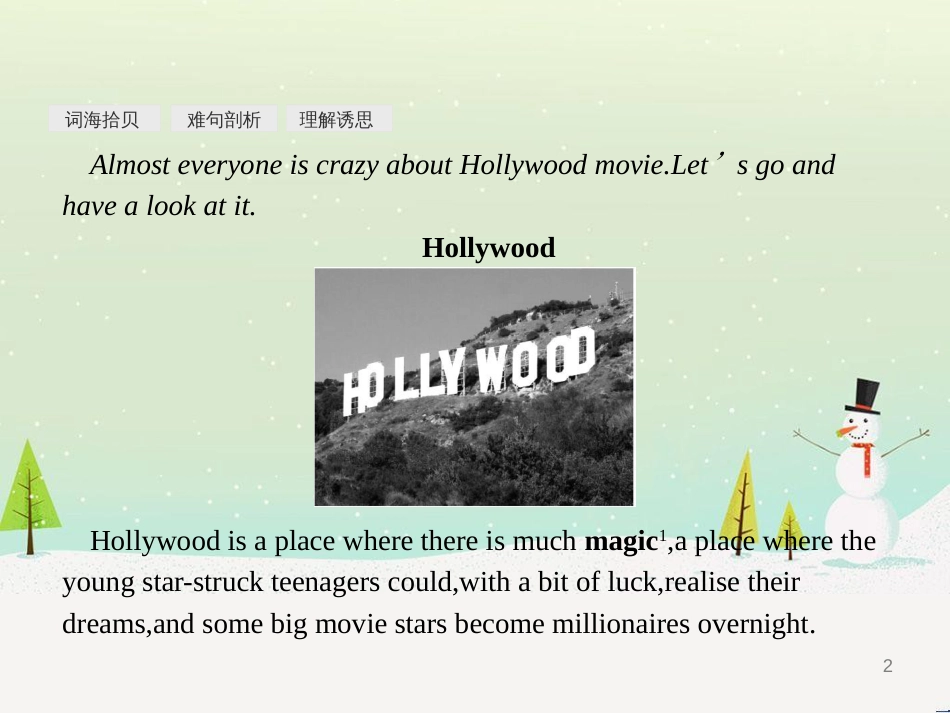Select the 理解诱思 tab

339,119
